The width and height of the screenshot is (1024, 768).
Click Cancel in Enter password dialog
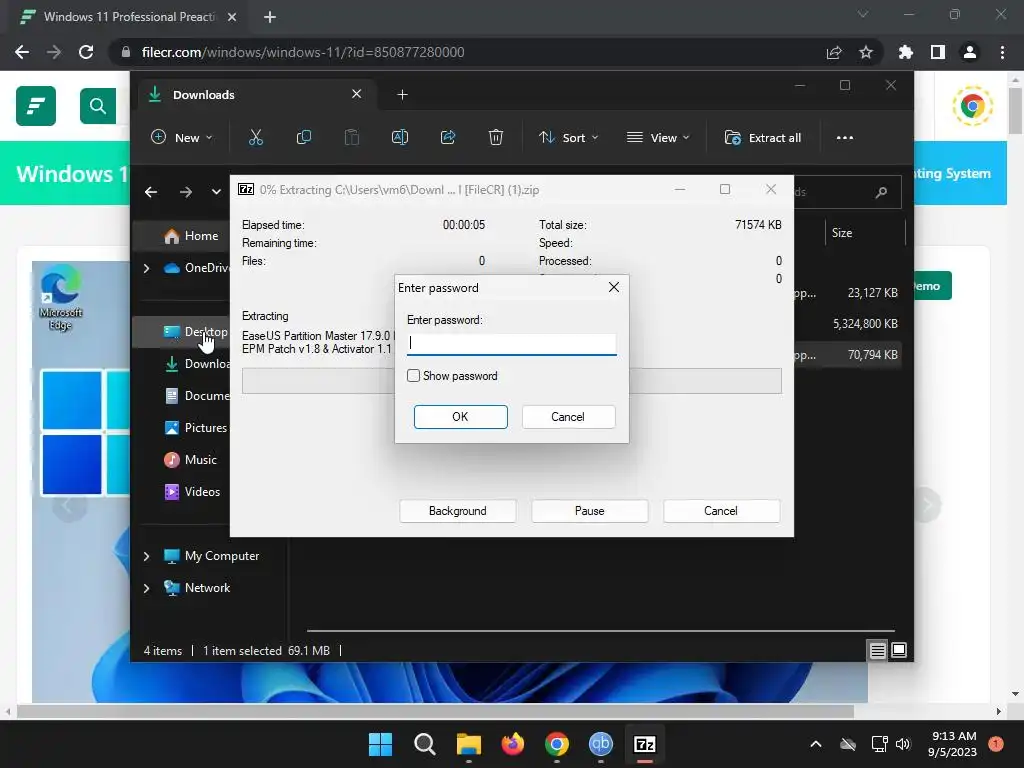coord(568,417)
